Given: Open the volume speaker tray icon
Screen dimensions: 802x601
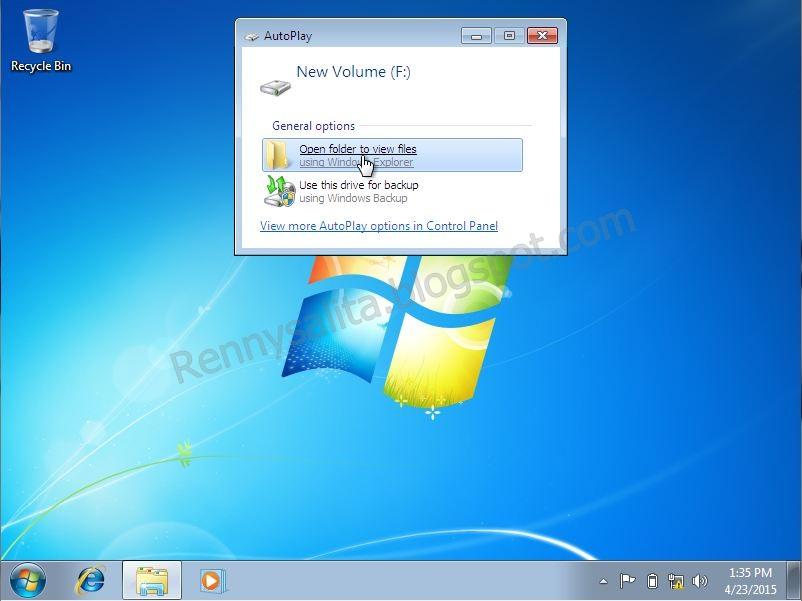Looking at the screenshot, I should [x=699, y=581].
